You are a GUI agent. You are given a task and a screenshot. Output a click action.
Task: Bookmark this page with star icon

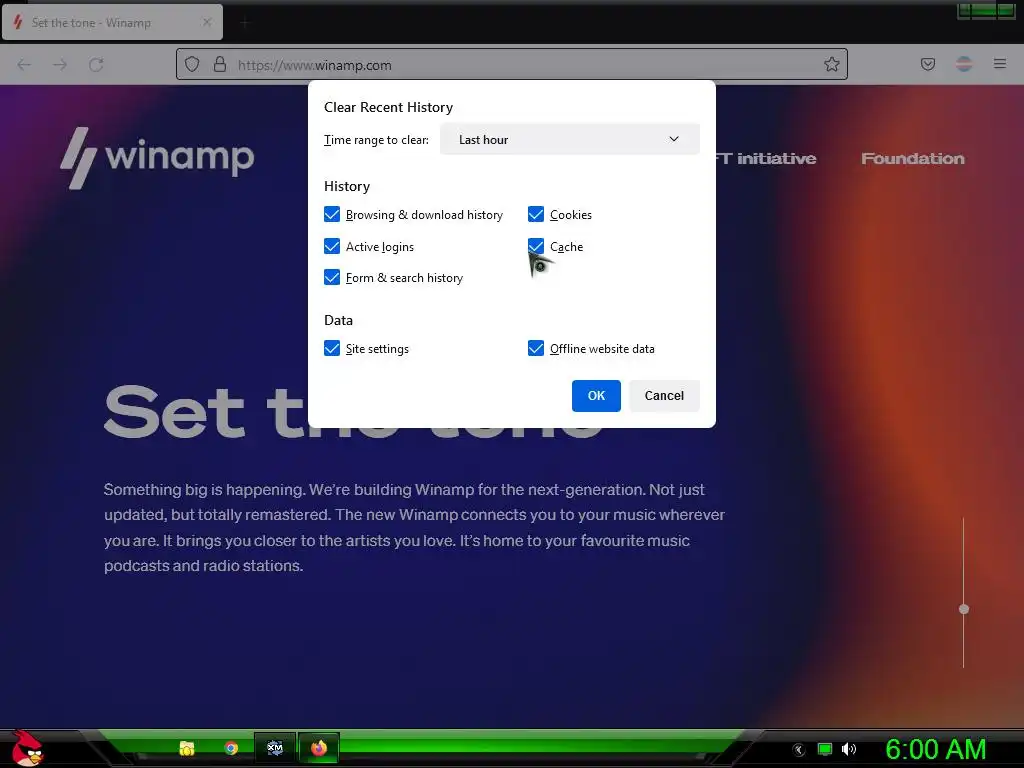coord(831,64)
